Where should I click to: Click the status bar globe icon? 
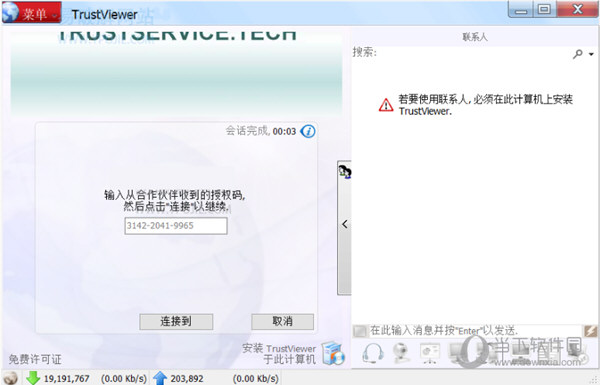10,378
